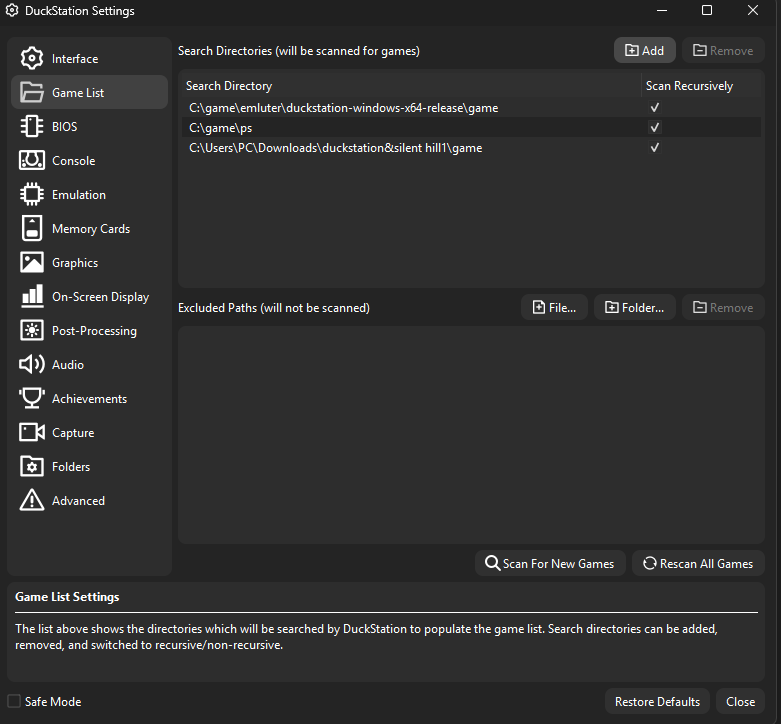Click the Advanced warning triangle icon
Viewport: 781px width, 724px height.
tap(32, 500)
